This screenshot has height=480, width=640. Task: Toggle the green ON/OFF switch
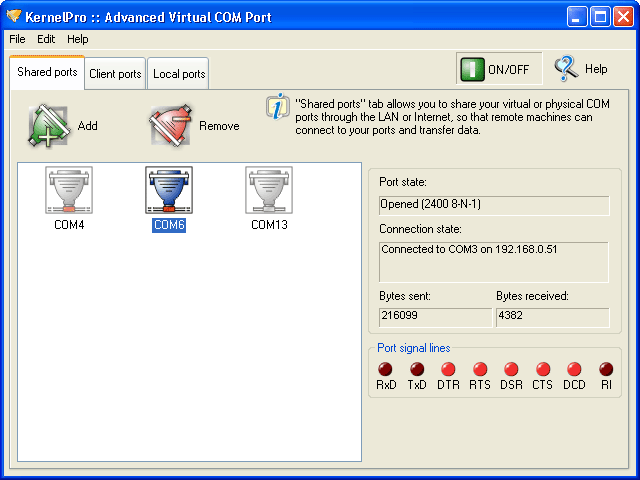pos(472,69)
